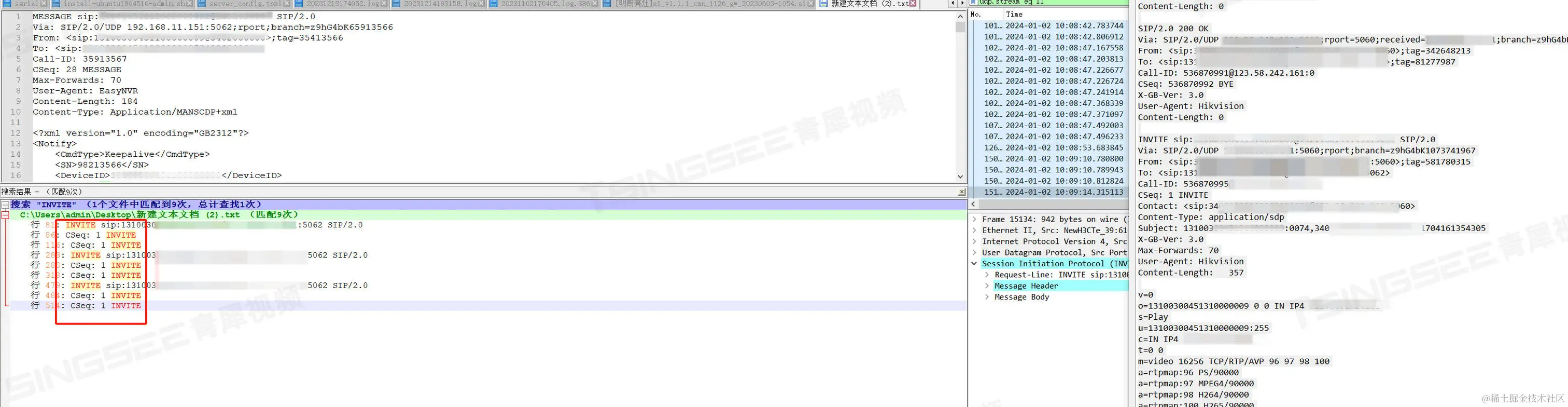Select packet at 10:08:53.683845
This screenshot has height=407, width=1568.
[x=1048, y=147]
